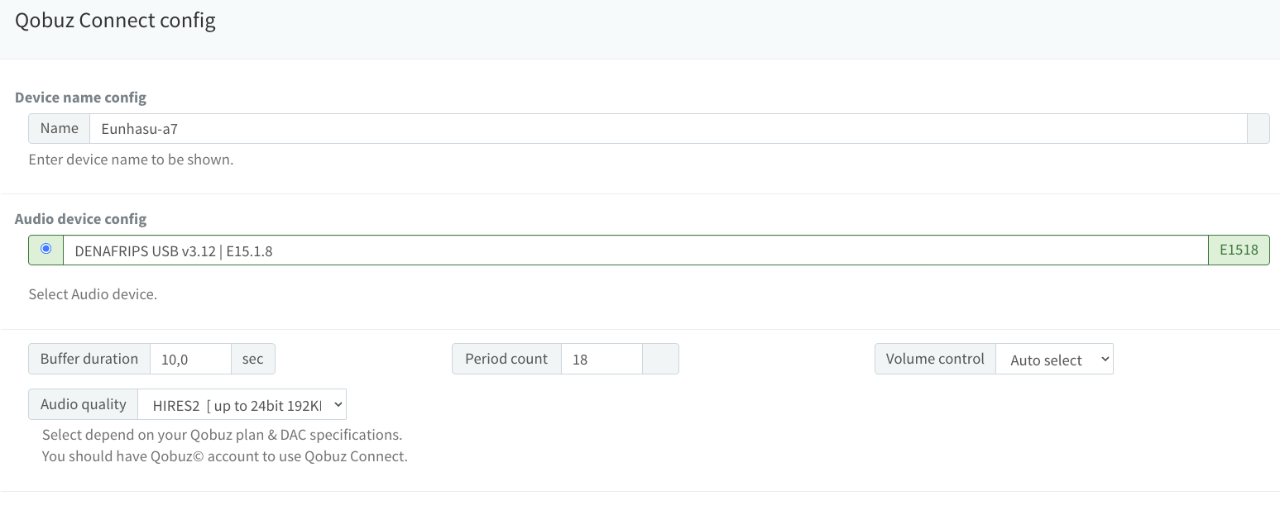Viewport: 1280px width, 515px height.
Task: Click the Period count value field
Action: pyautogui.click(x=600, y=359)
